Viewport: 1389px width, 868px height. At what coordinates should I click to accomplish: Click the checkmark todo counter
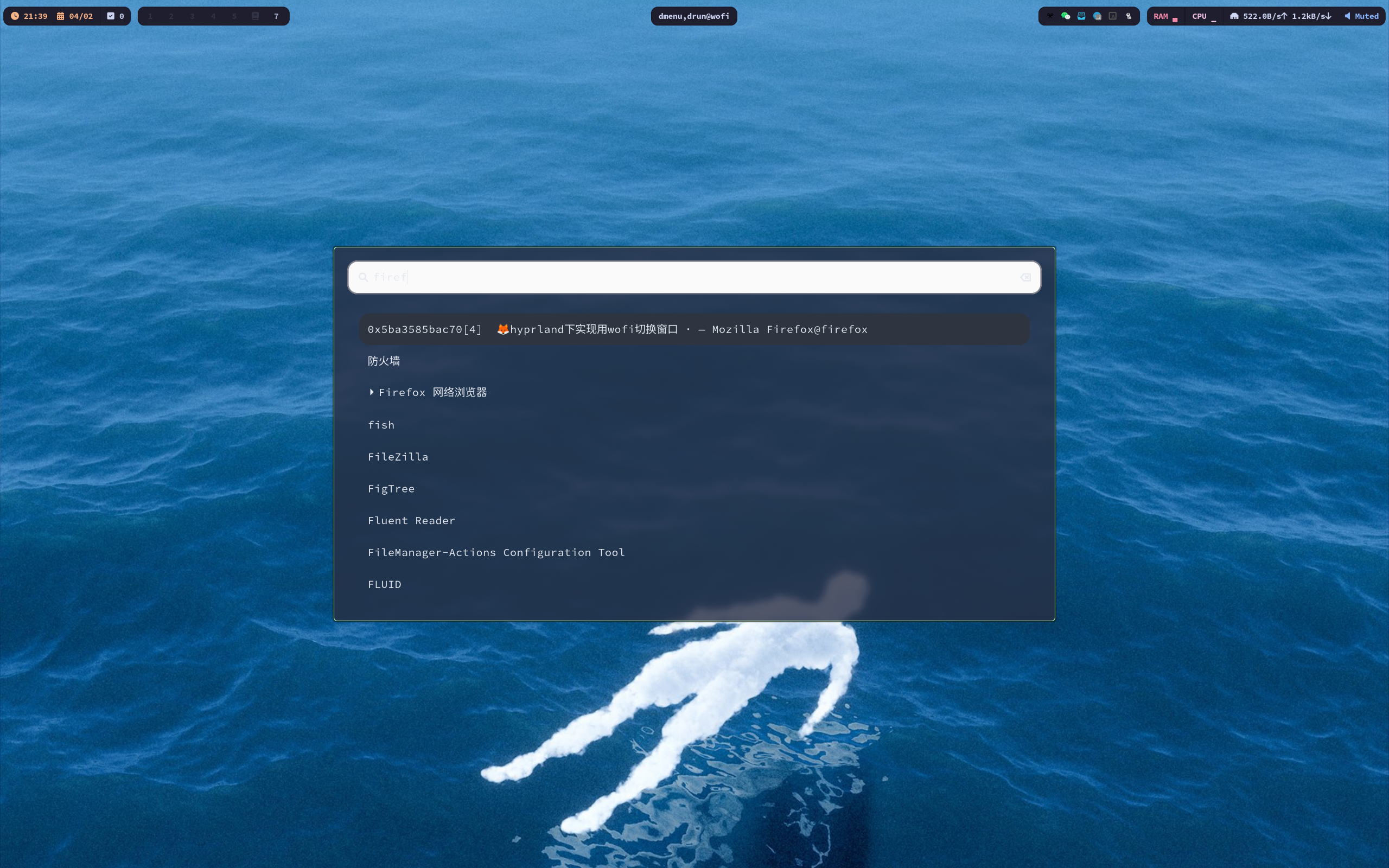(116, 16)
